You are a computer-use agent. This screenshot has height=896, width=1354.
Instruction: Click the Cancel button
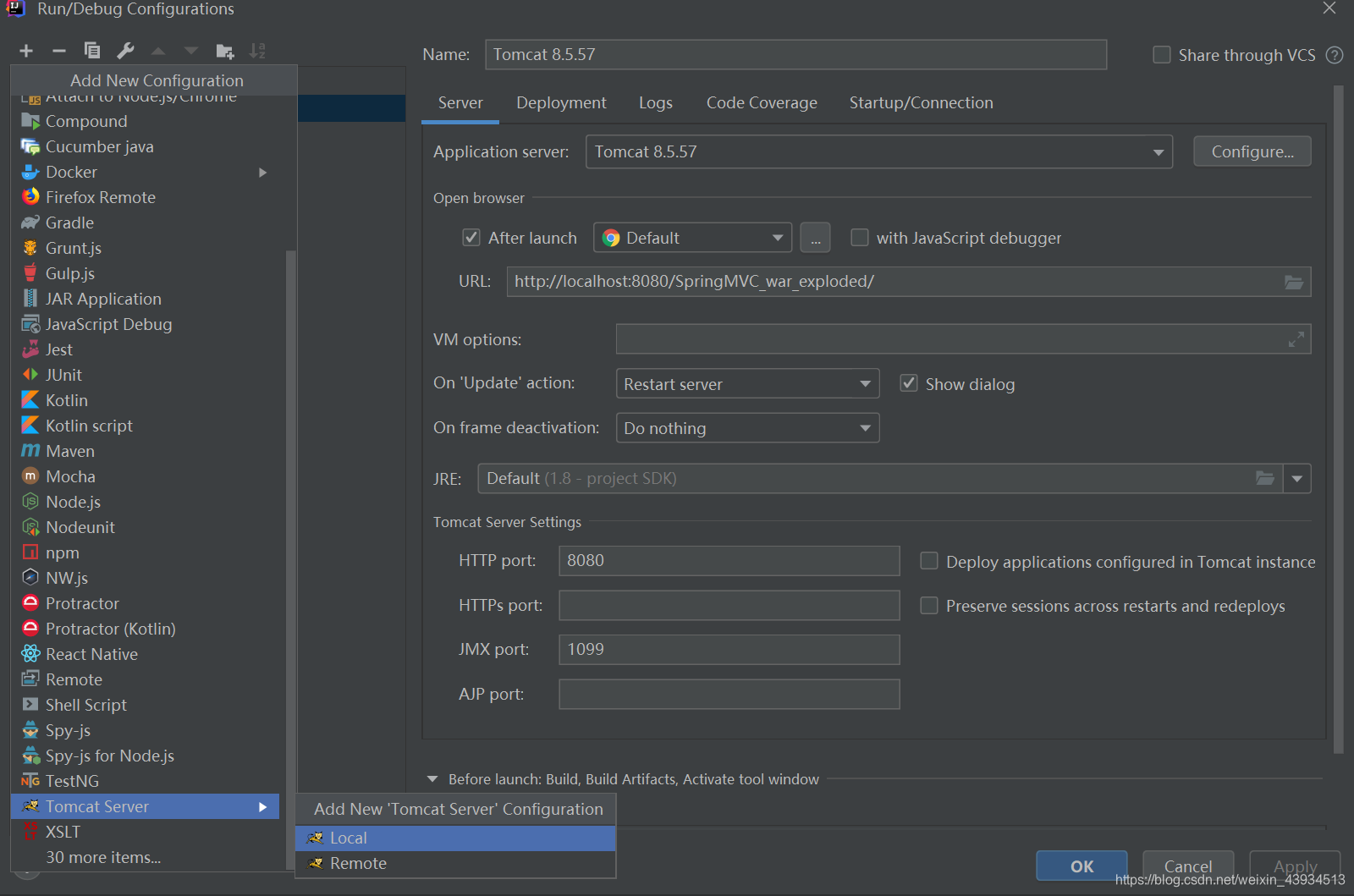point(1188,866)
